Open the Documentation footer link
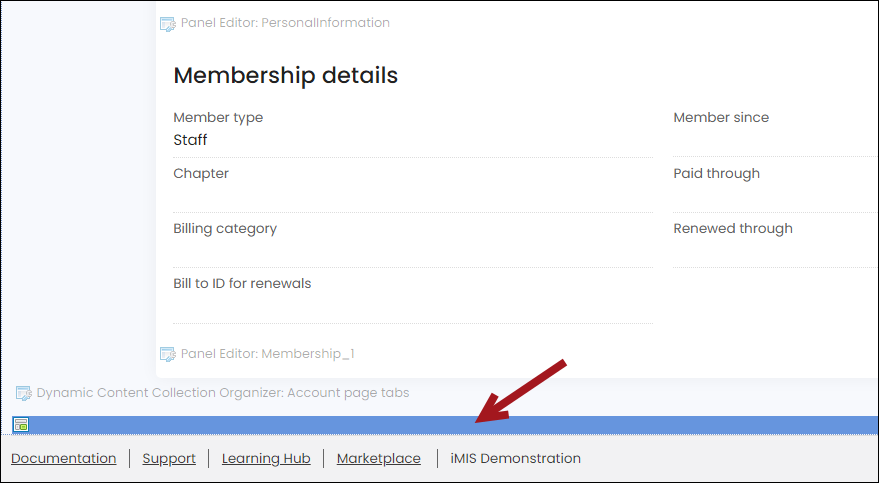 (x=64, y=458)
